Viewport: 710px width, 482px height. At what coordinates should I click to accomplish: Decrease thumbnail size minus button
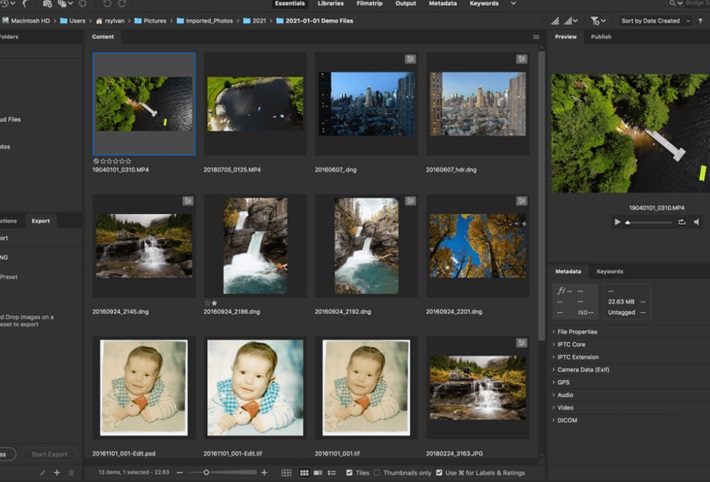tap(180, 472)
